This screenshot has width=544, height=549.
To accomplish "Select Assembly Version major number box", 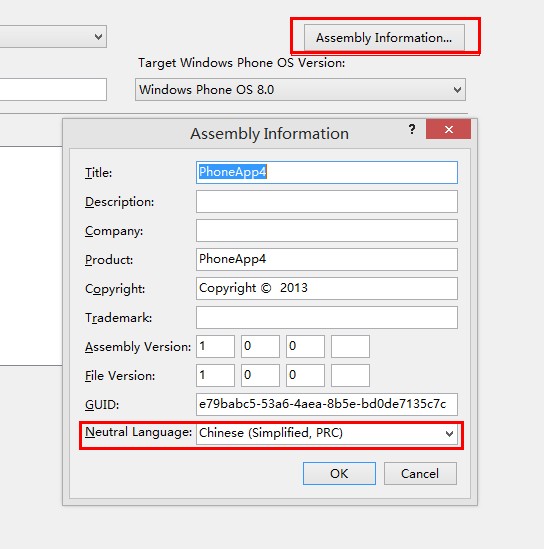I will click(215, 346).
